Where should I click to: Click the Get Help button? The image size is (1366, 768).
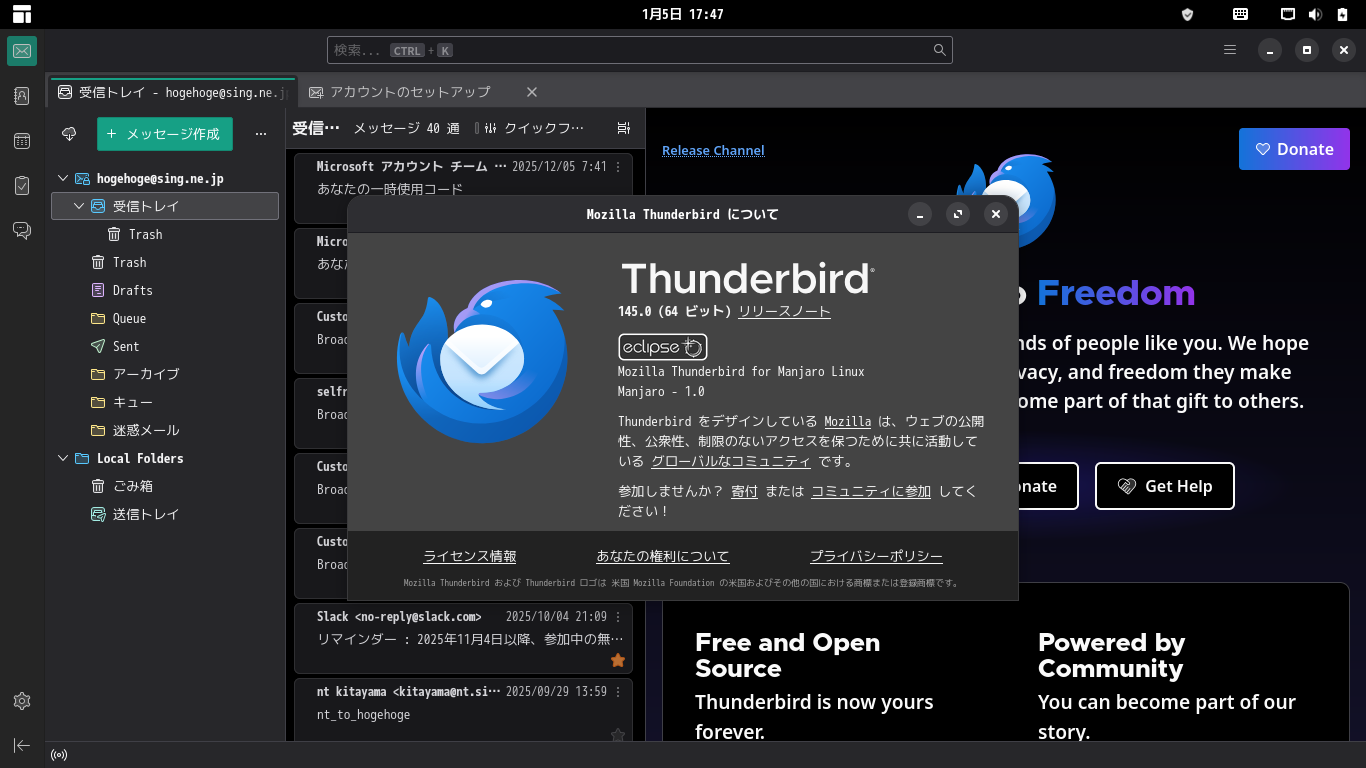(1165, 486)
